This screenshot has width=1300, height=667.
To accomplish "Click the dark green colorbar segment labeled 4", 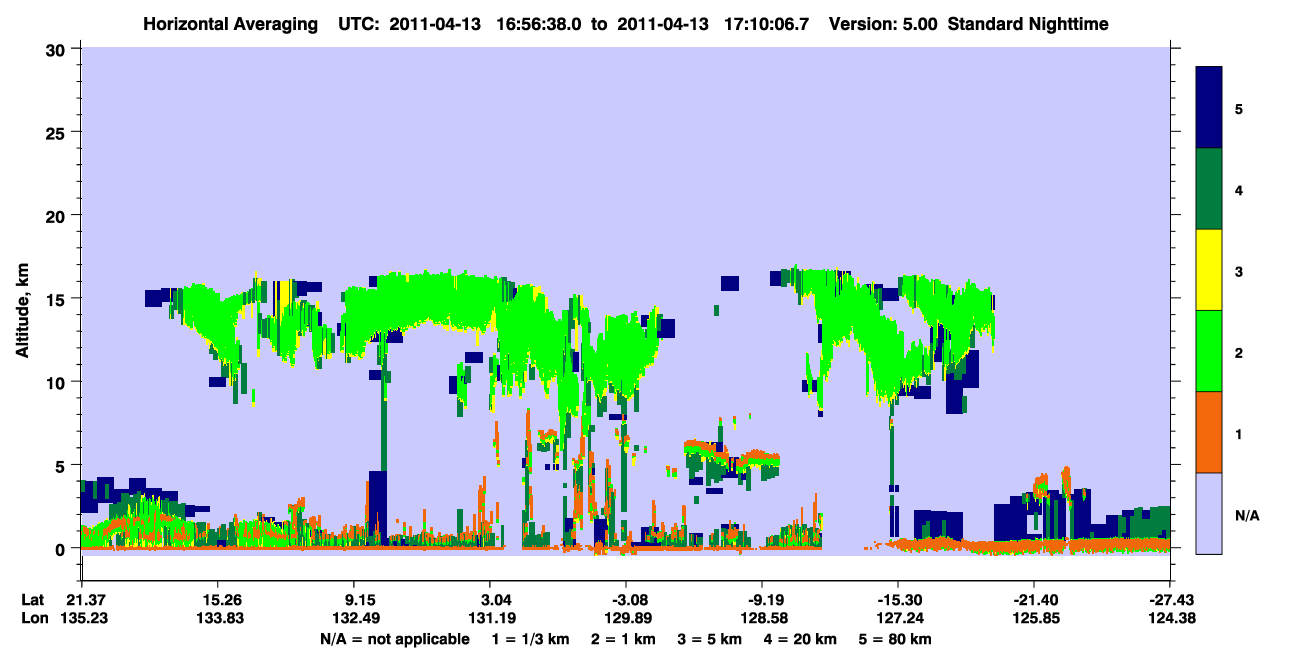I will [1209, 189].
